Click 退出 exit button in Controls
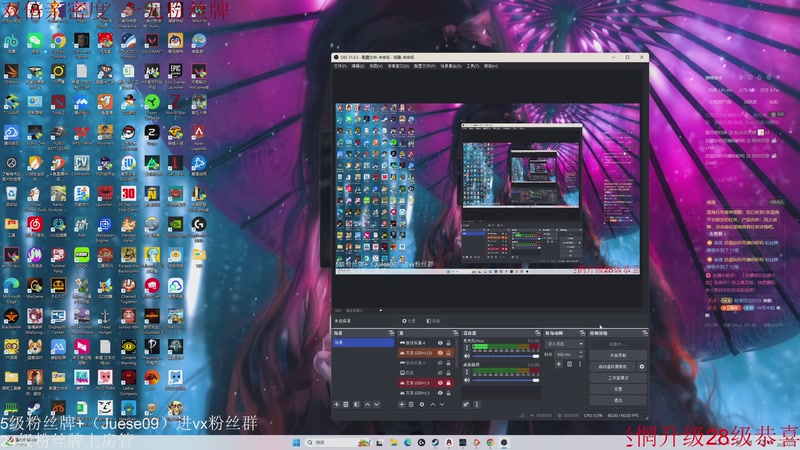The height and width of the screenshot is (450, 800). tap(618, 401)
